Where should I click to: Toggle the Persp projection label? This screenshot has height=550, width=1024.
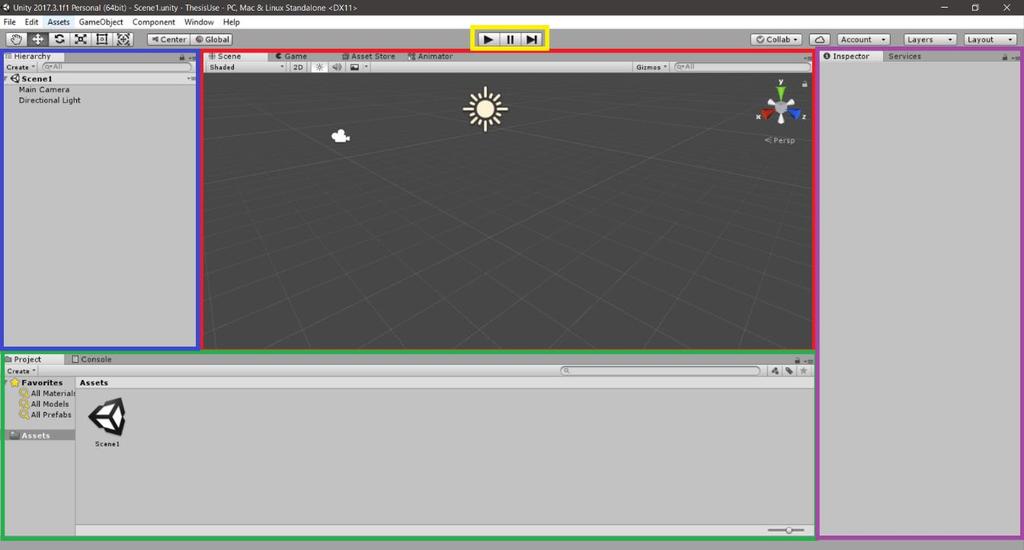coord(780,140)
